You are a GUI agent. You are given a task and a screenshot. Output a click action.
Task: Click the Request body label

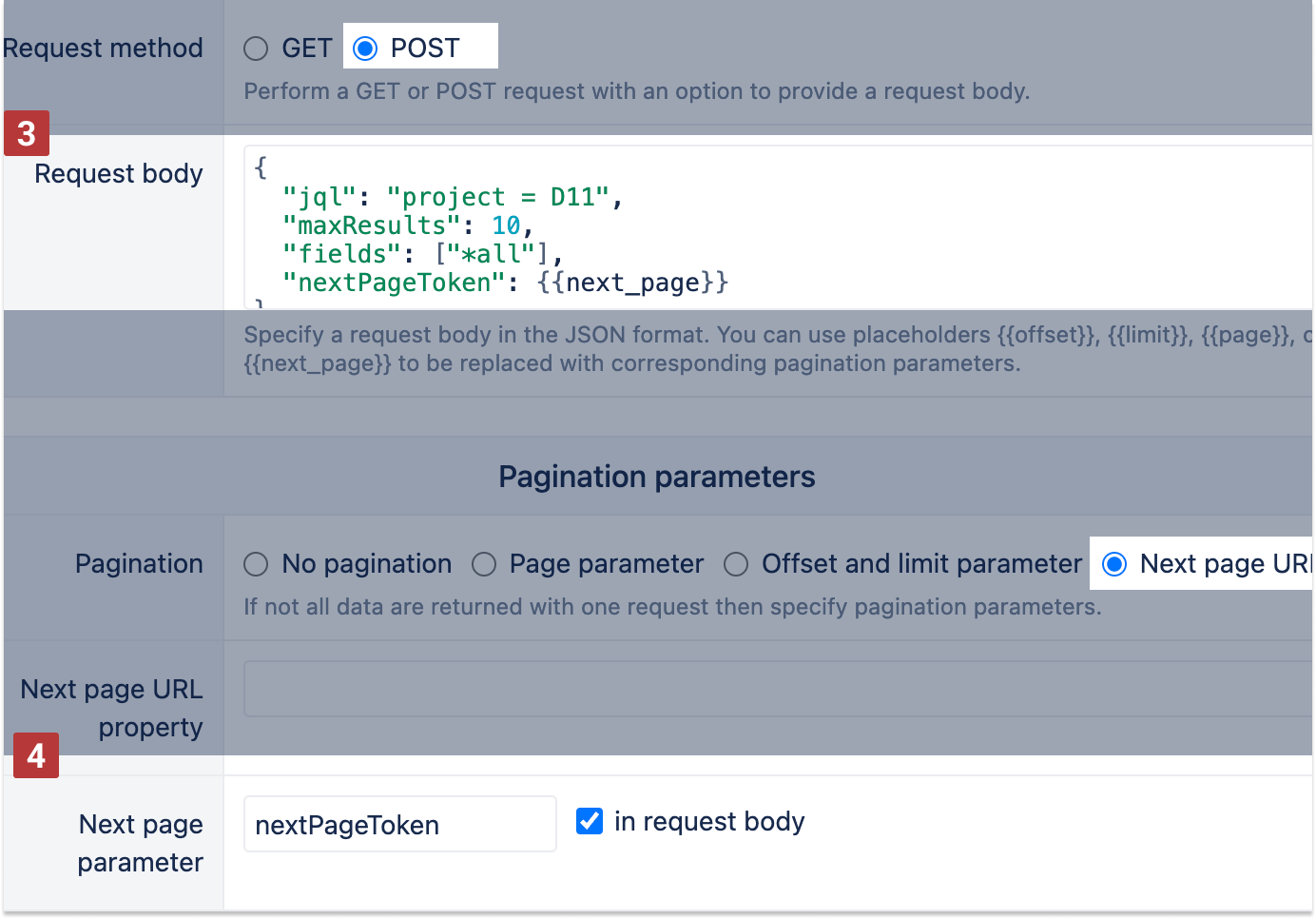(119, 174)
